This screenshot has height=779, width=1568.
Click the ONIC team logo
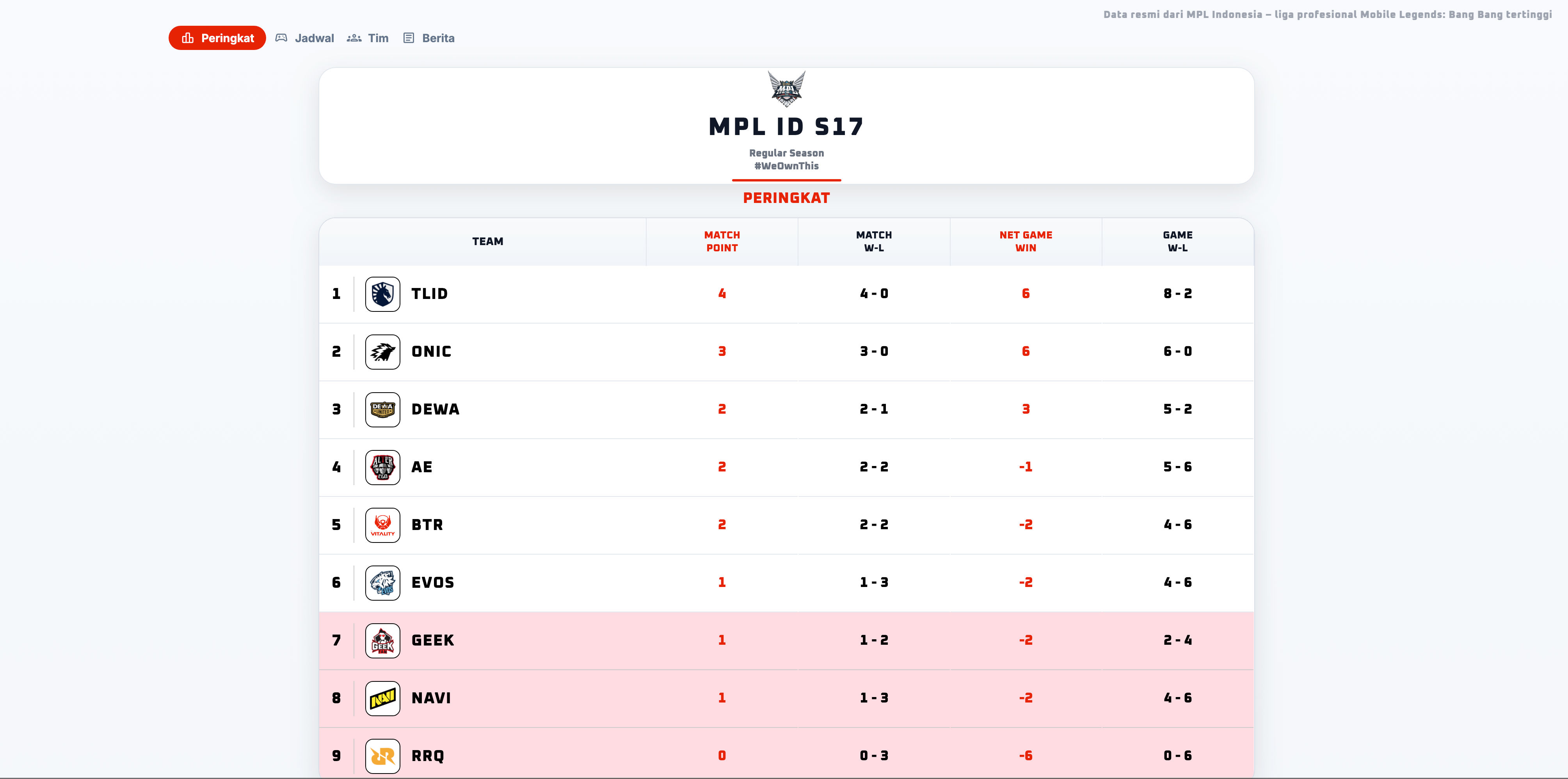pyautogui.click(x=383, y=352)
